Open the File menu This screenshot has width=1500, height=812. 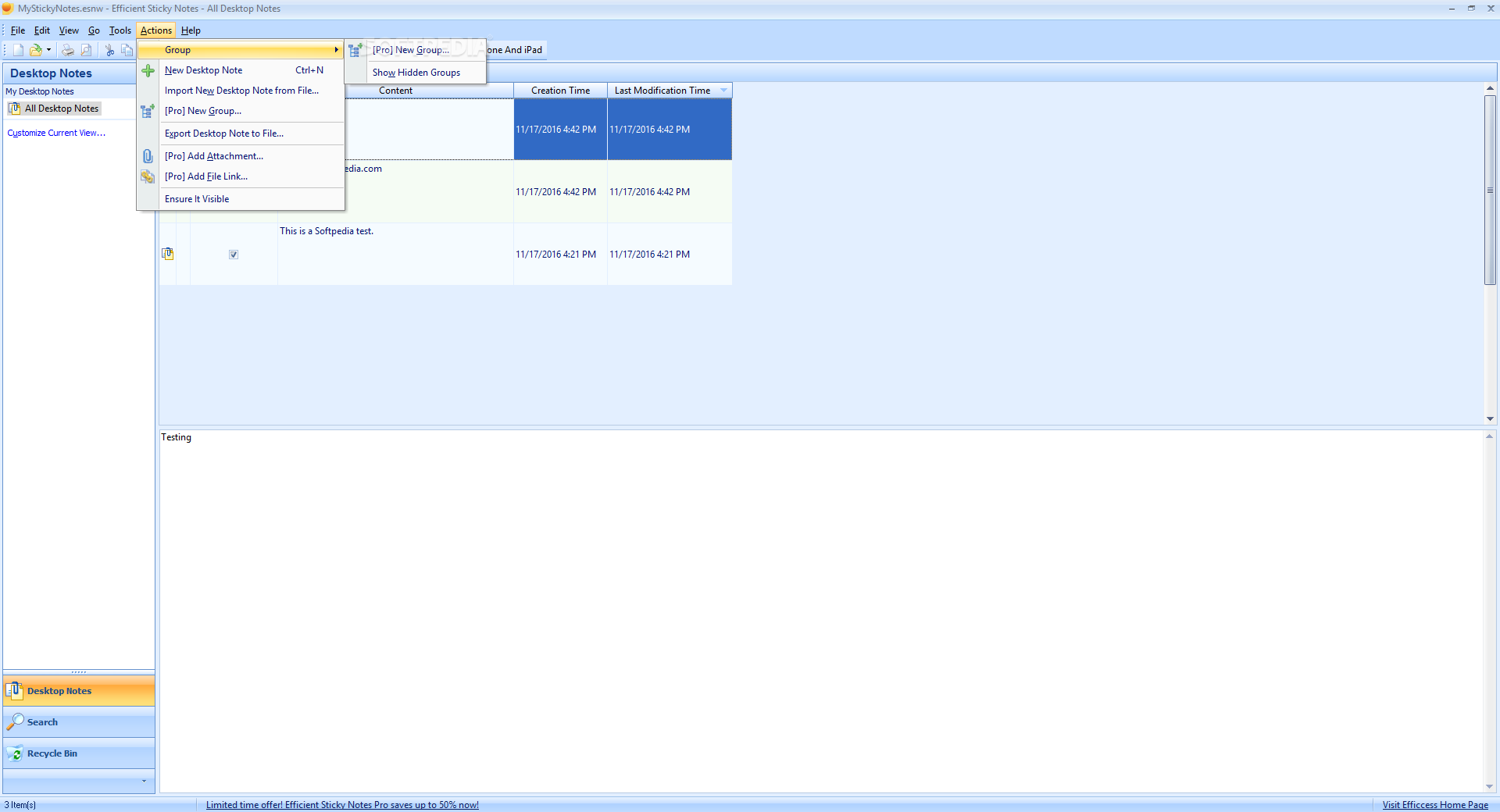pos(18,30)
